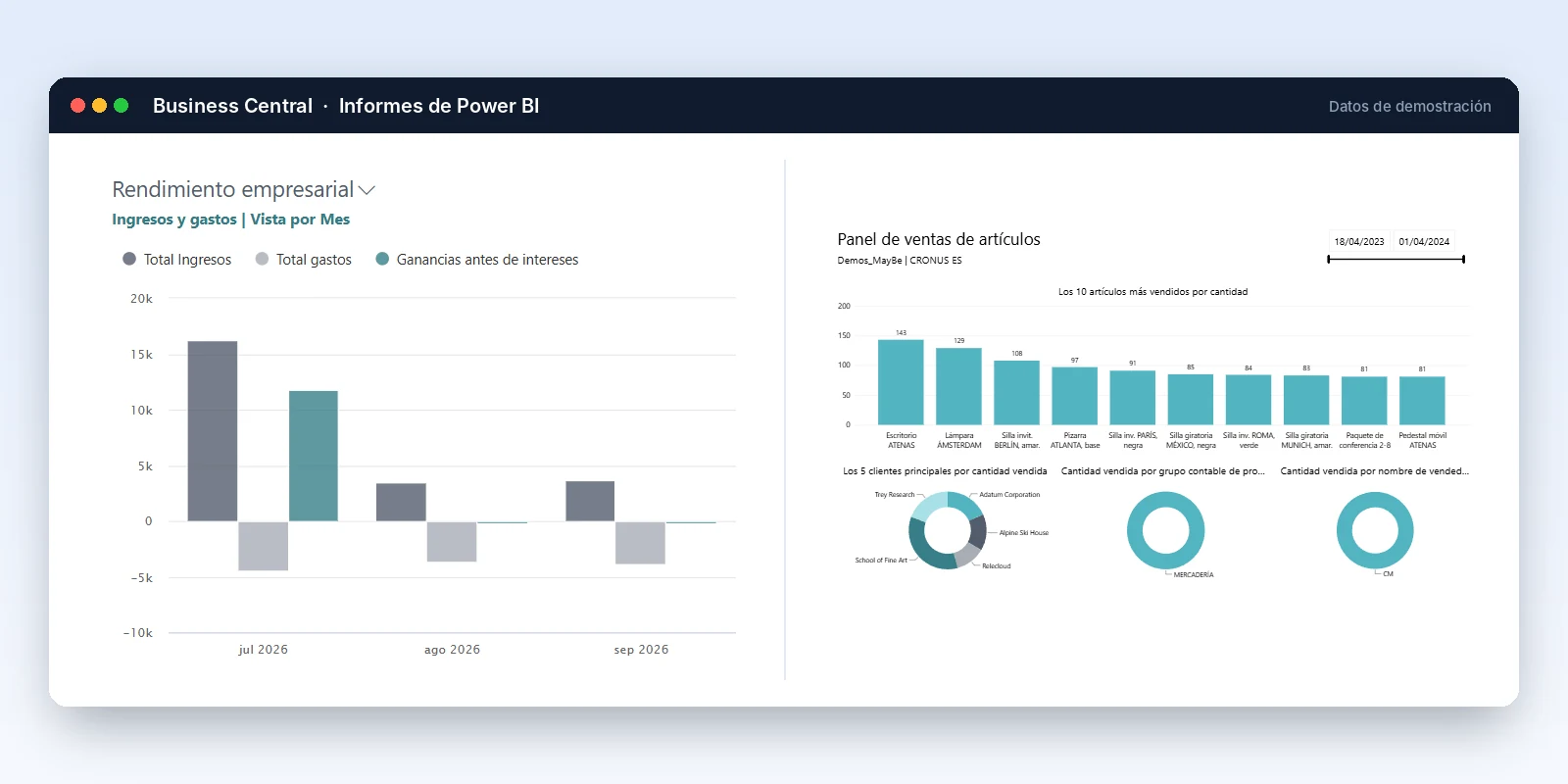
Task: Click the start date field 18/04/2023
Action: (1359, 241)
